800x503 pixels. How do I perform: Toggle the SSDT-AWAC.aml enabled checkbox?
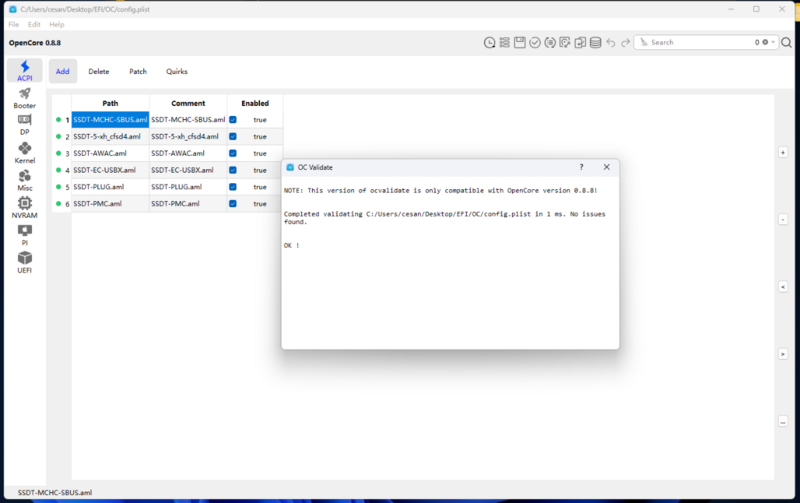click(233, 154)
